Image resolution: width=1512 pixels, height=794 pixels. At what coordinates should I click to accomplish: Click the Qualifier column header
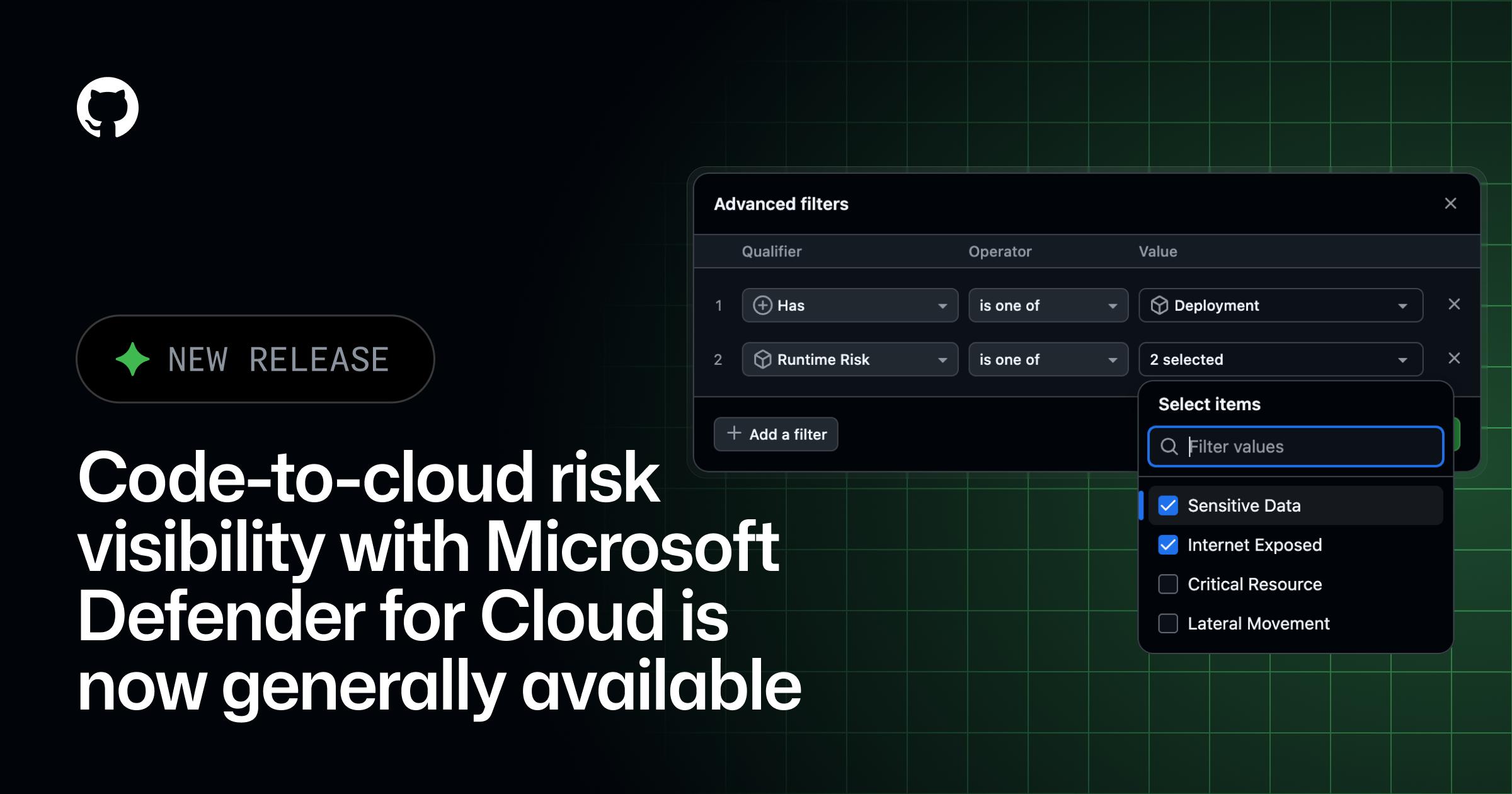772,251
